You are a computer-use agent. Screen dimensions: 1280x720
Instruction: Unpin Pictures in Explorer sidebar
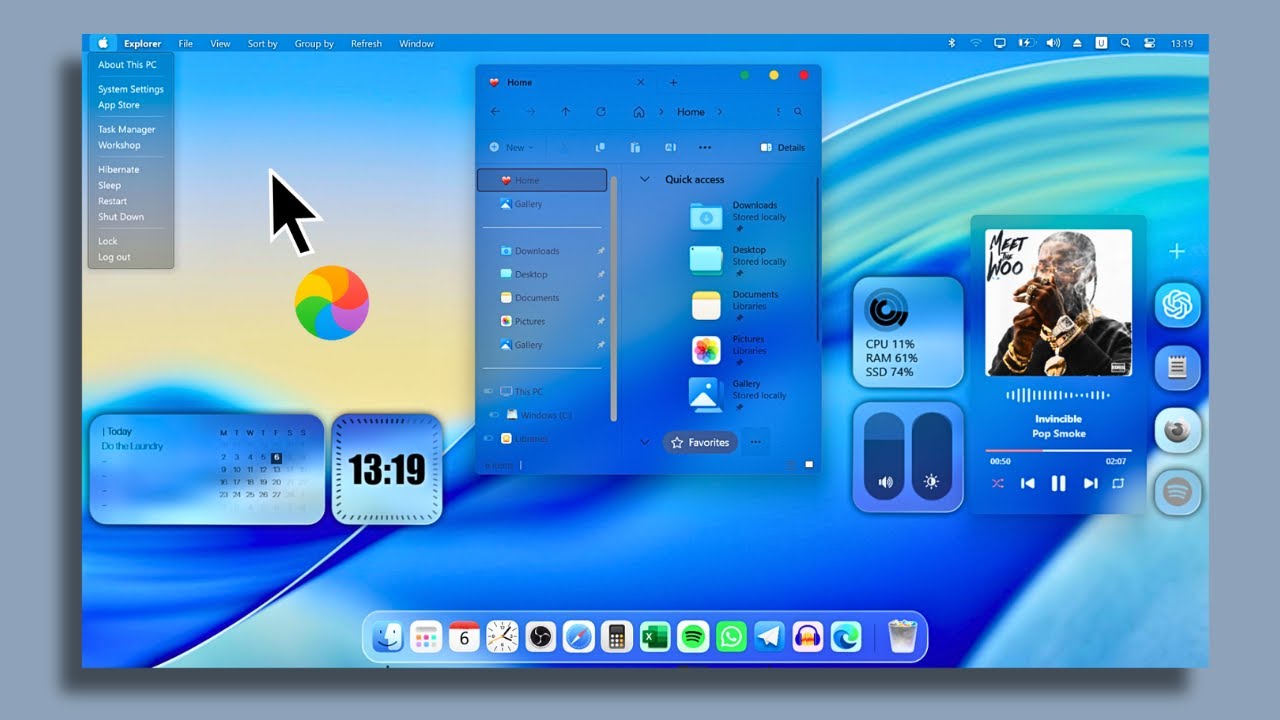click(601, 321)
